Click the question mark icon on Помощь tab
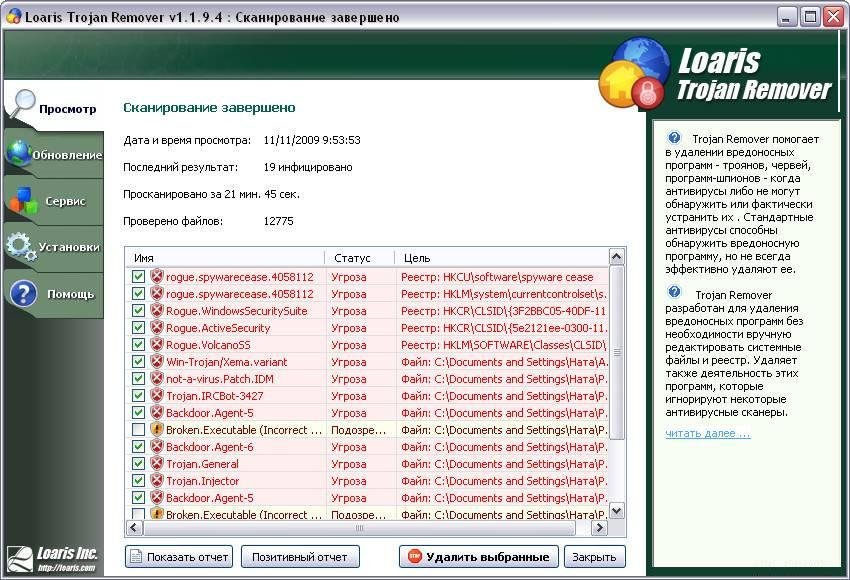 pyautogui.click(x=23, y=294)
